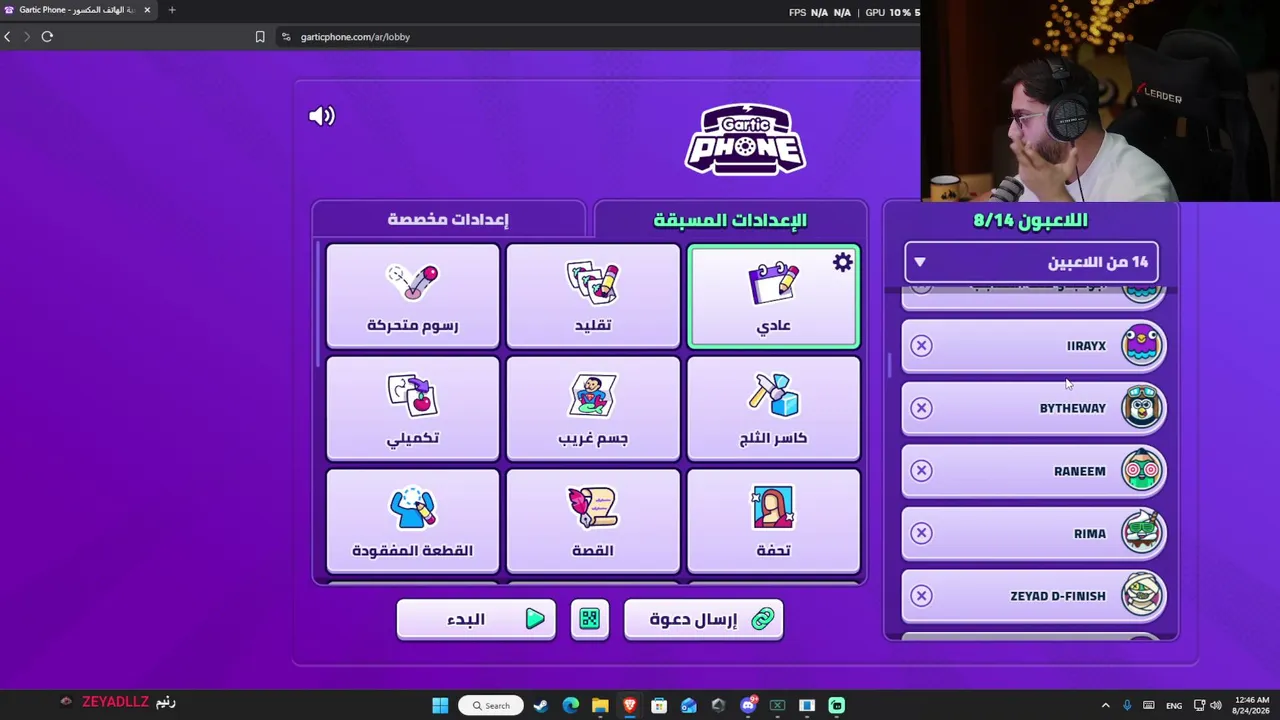Open the إعدادات مخصصة custom settings tab
The height and width of the screenshot is (720, 1280).
coord(448,219)
